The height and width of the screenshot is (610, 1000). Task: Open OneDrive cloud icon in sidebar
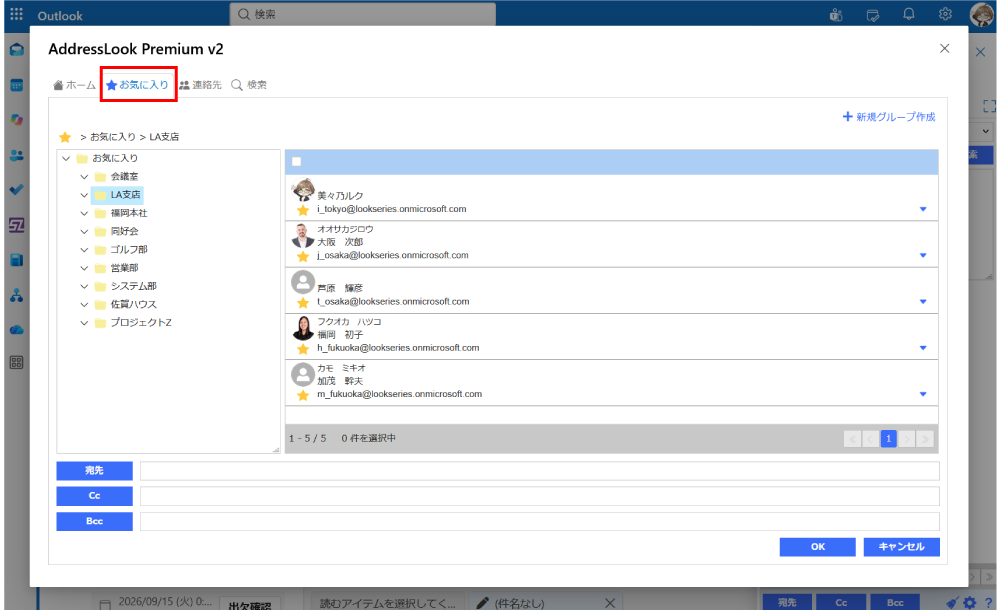tap(17, 330)
